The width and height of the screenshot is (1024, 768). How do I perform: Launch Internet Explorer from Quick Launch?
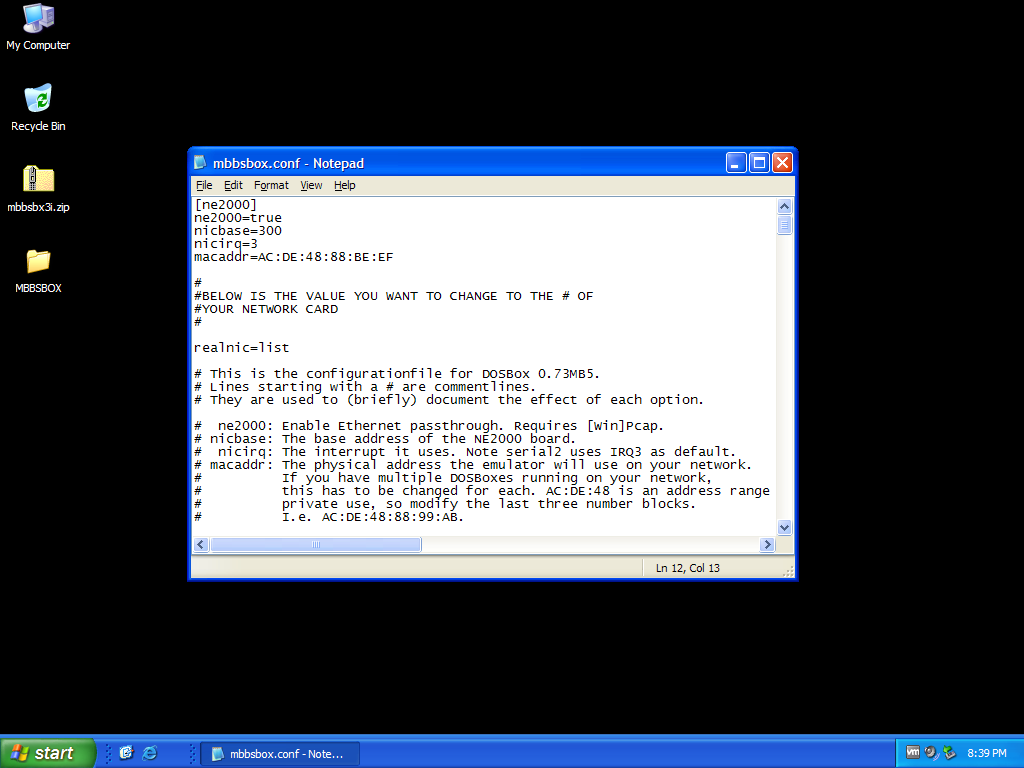click(x=150, y=753)
